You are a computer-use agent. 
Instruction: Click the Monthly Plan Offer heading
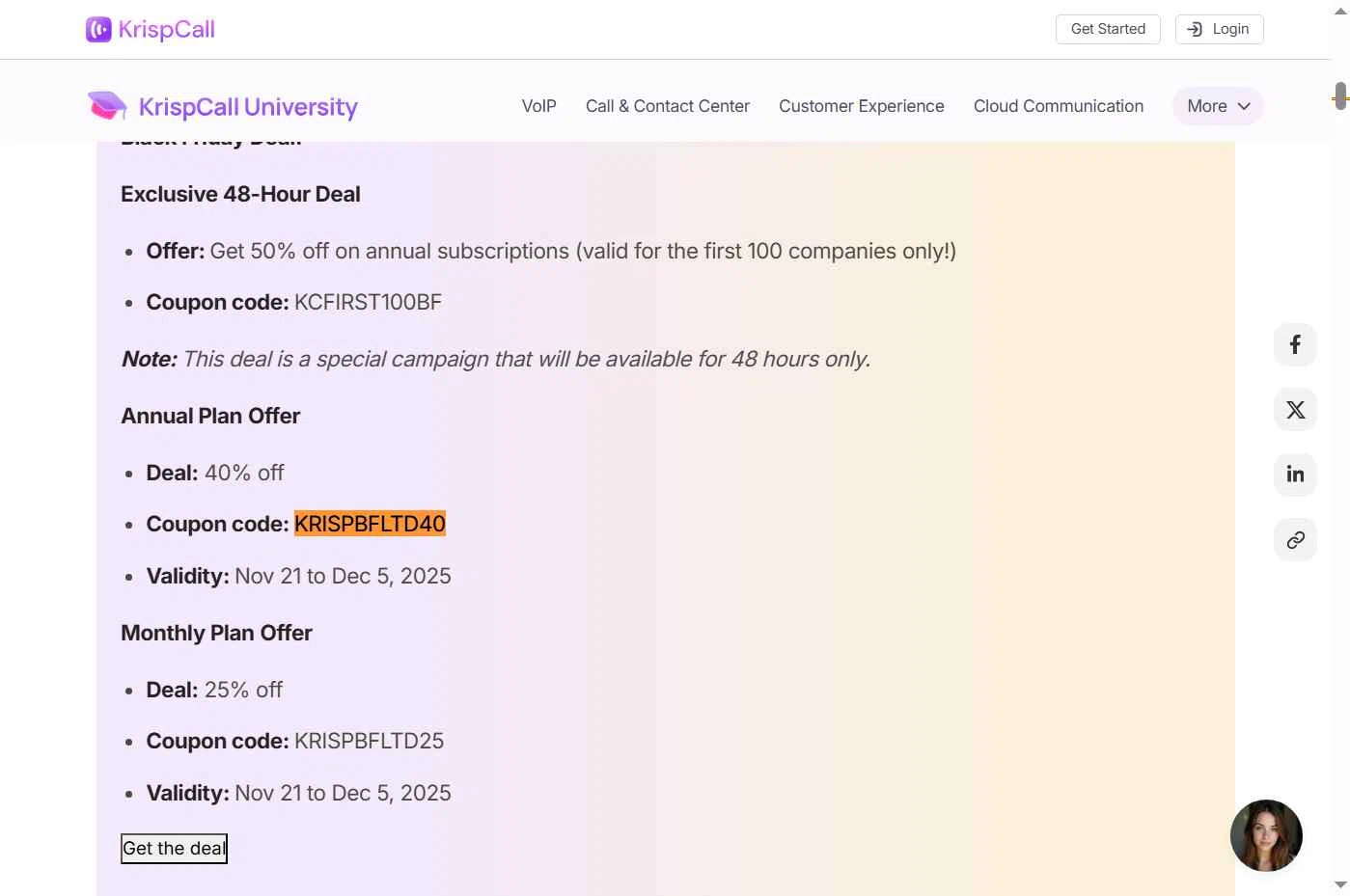tap(216, 633)
